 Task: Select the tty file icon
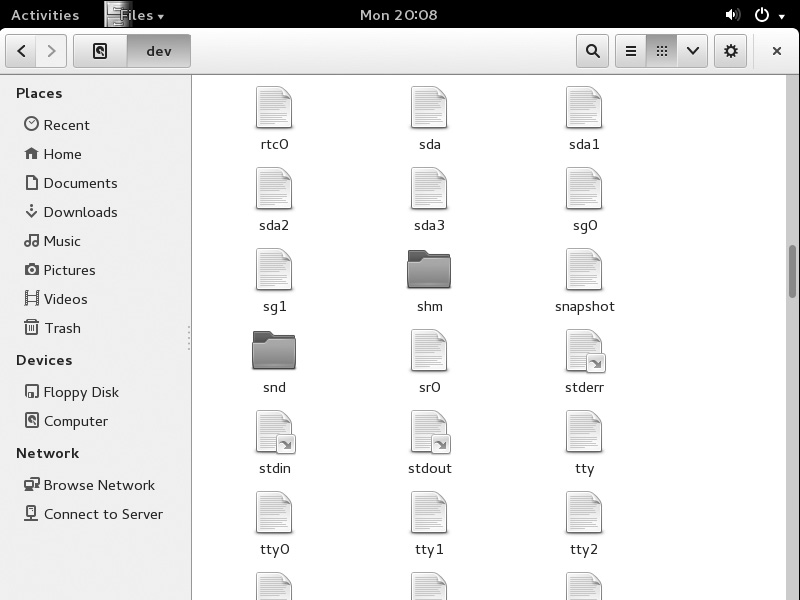584,433
